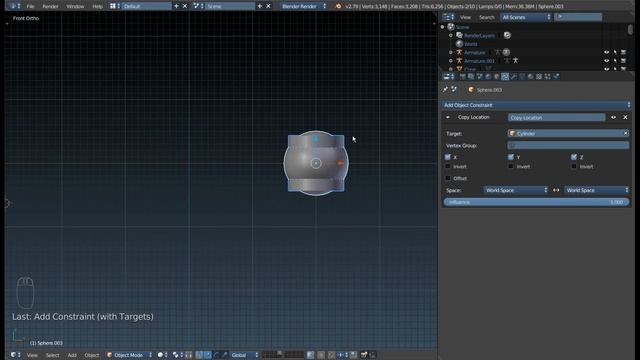Toggle the X axis checkbox
The image size is (640, 360).
point(448,157)
